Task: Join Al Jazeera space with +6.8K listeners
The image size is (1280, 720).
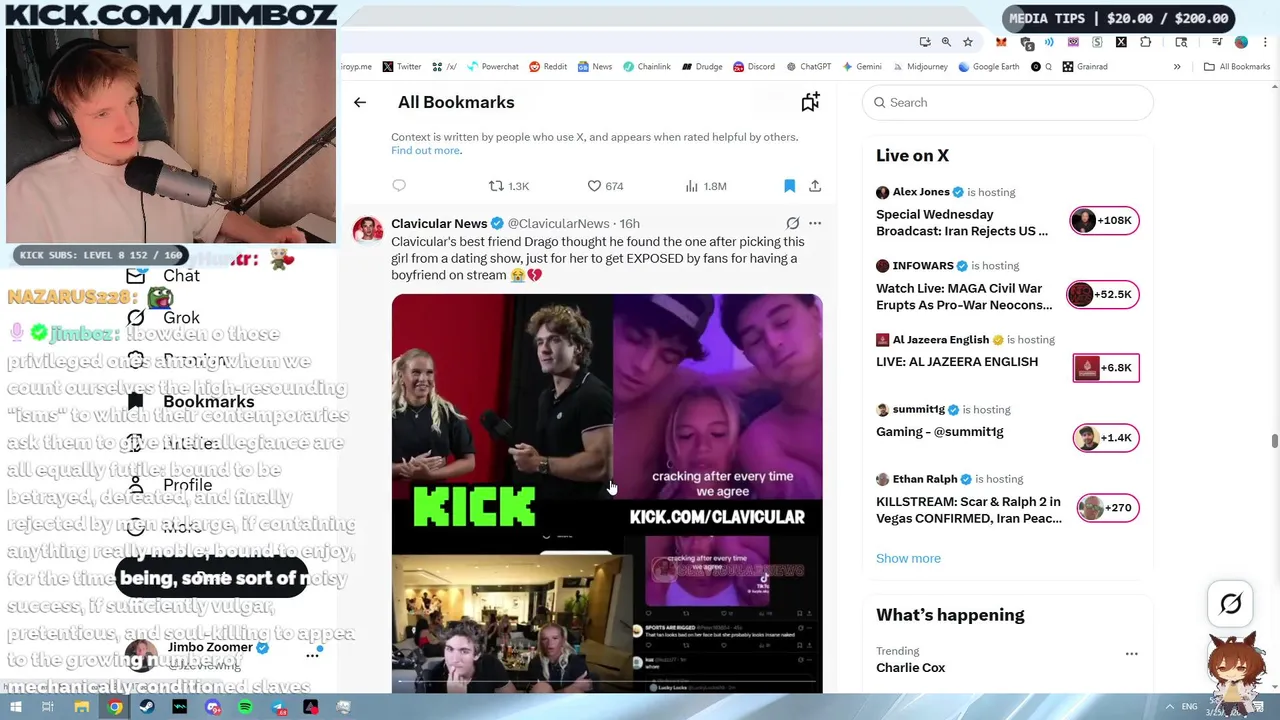Action: point(1105,368)
